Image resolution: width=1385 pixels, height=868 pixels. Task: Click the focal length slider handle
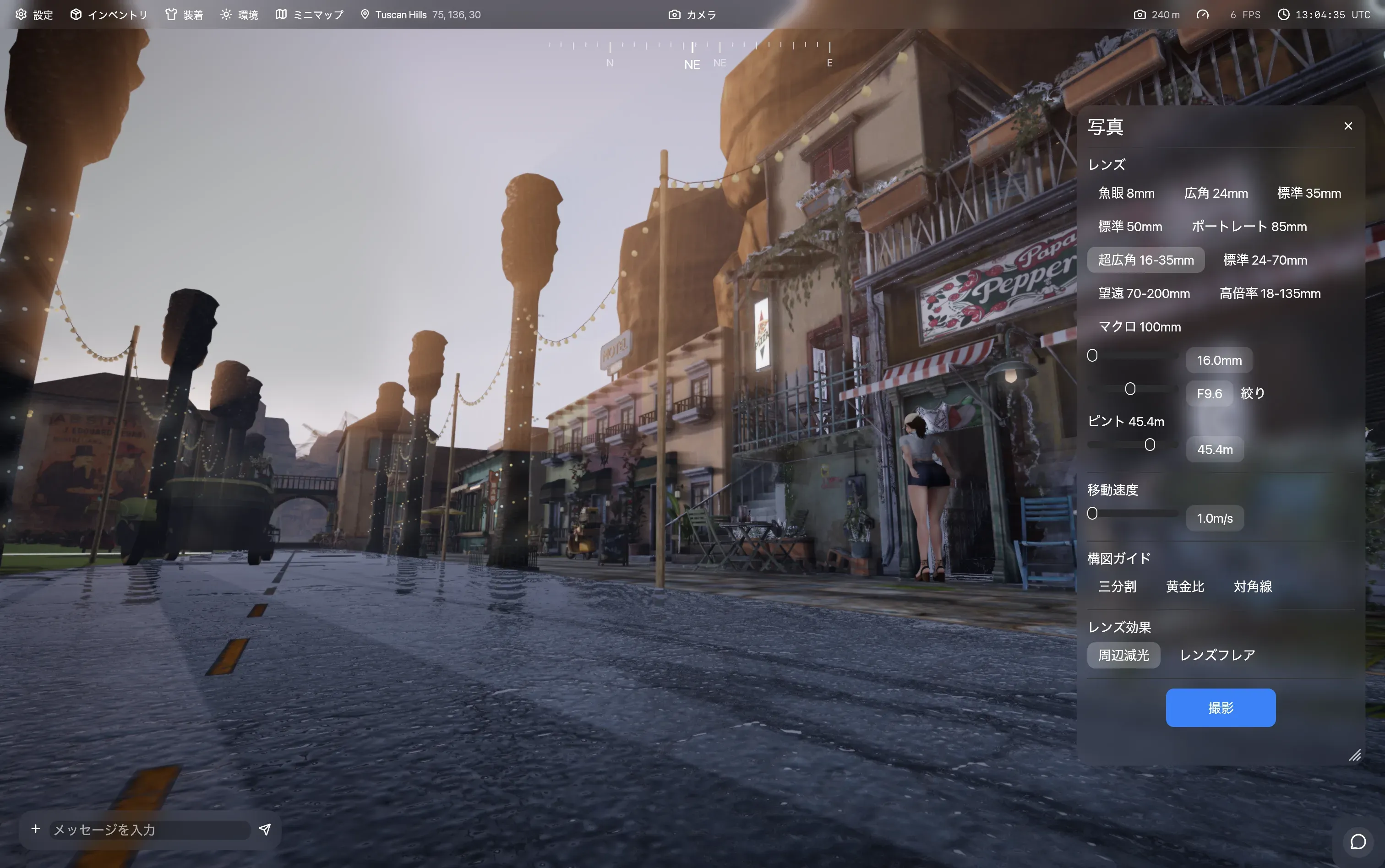[x=1092, y=355]
